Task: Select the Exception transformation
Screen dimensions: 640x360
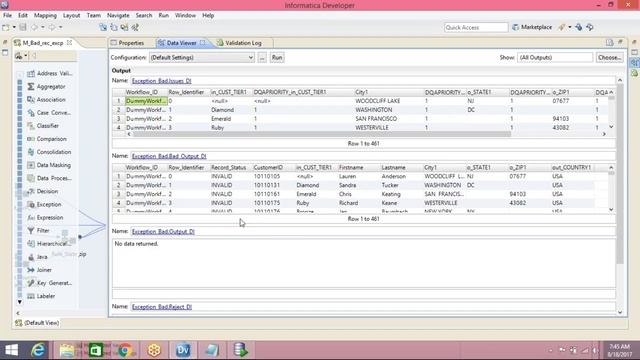Action: point(44,204)
